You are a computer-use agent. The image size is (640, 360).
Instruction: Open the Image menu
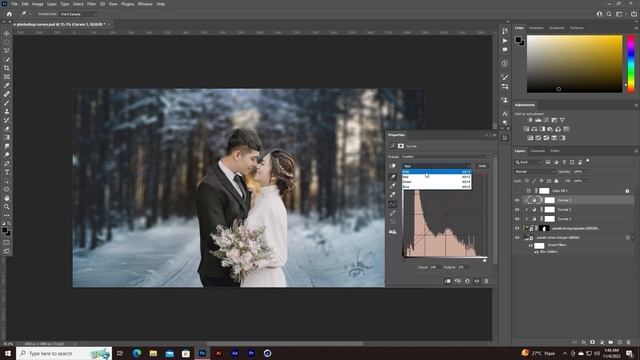tap(38, 4)
